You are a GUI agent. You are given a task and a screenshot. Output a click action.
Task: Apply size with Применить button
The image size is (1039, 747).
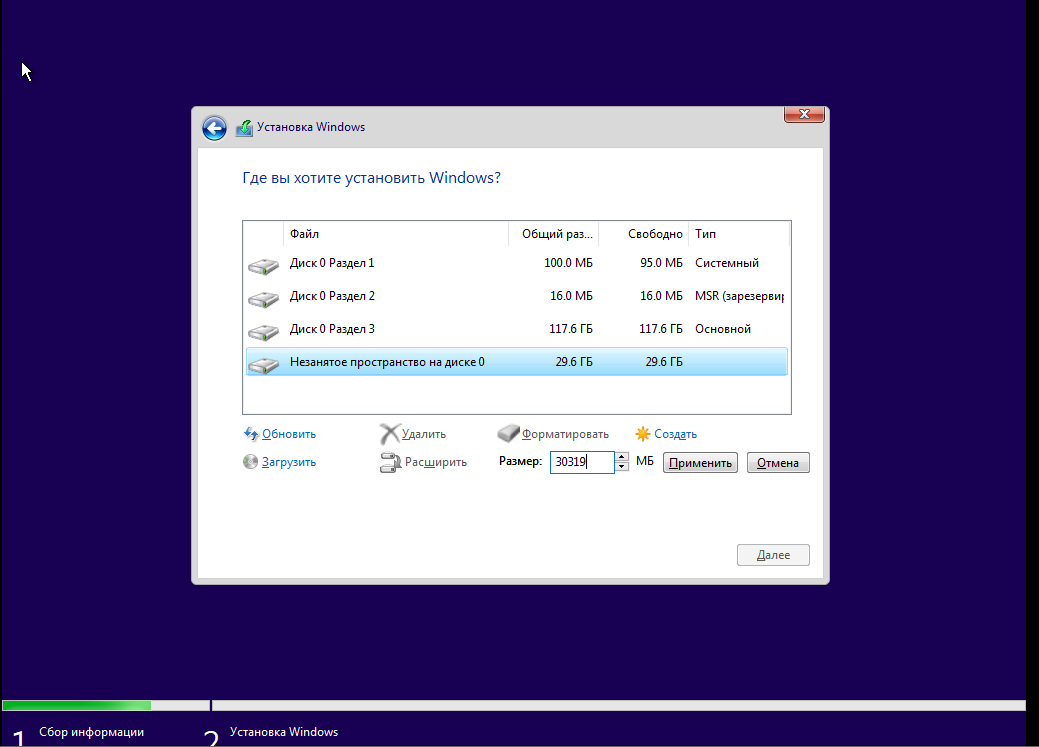[700, 463]
